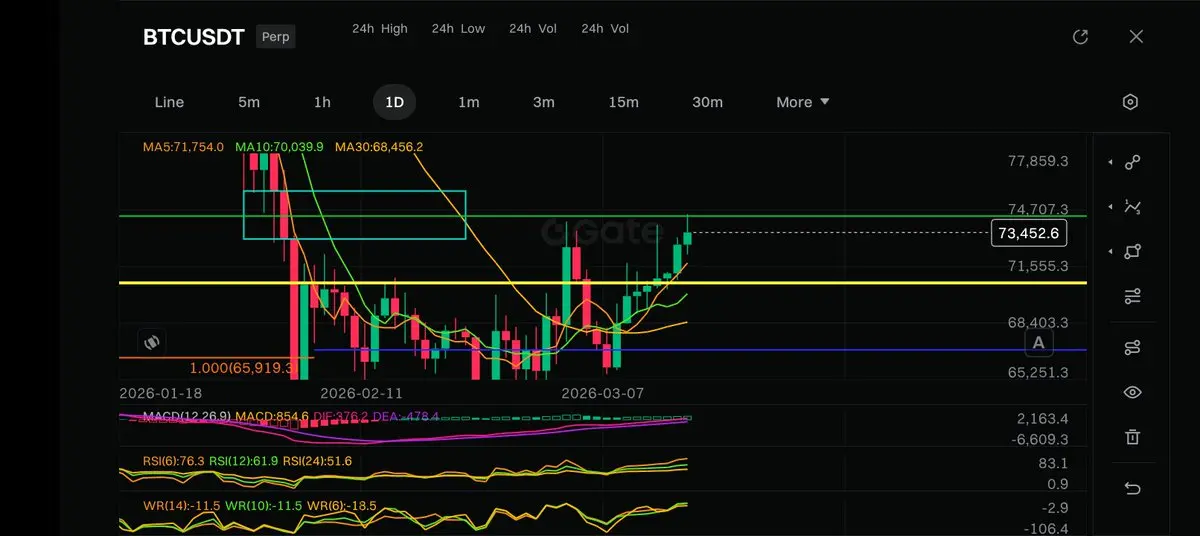Viewport: 1200px width, 536px height.
Task: Click the A auto-scale button
Action: 1039,343
